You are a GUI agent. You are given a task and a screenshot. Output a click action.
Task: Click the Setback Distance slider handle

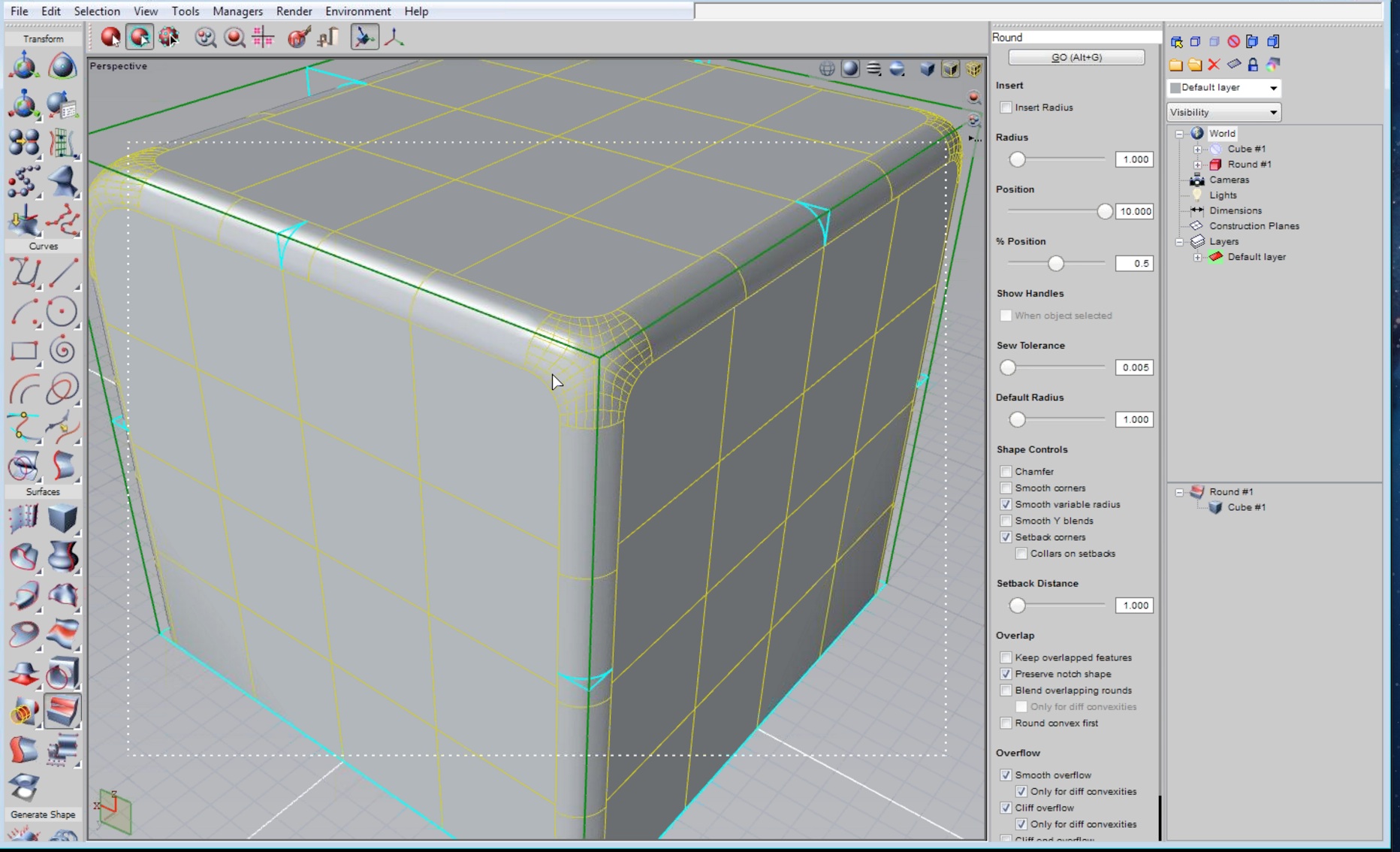[1017, 605]
